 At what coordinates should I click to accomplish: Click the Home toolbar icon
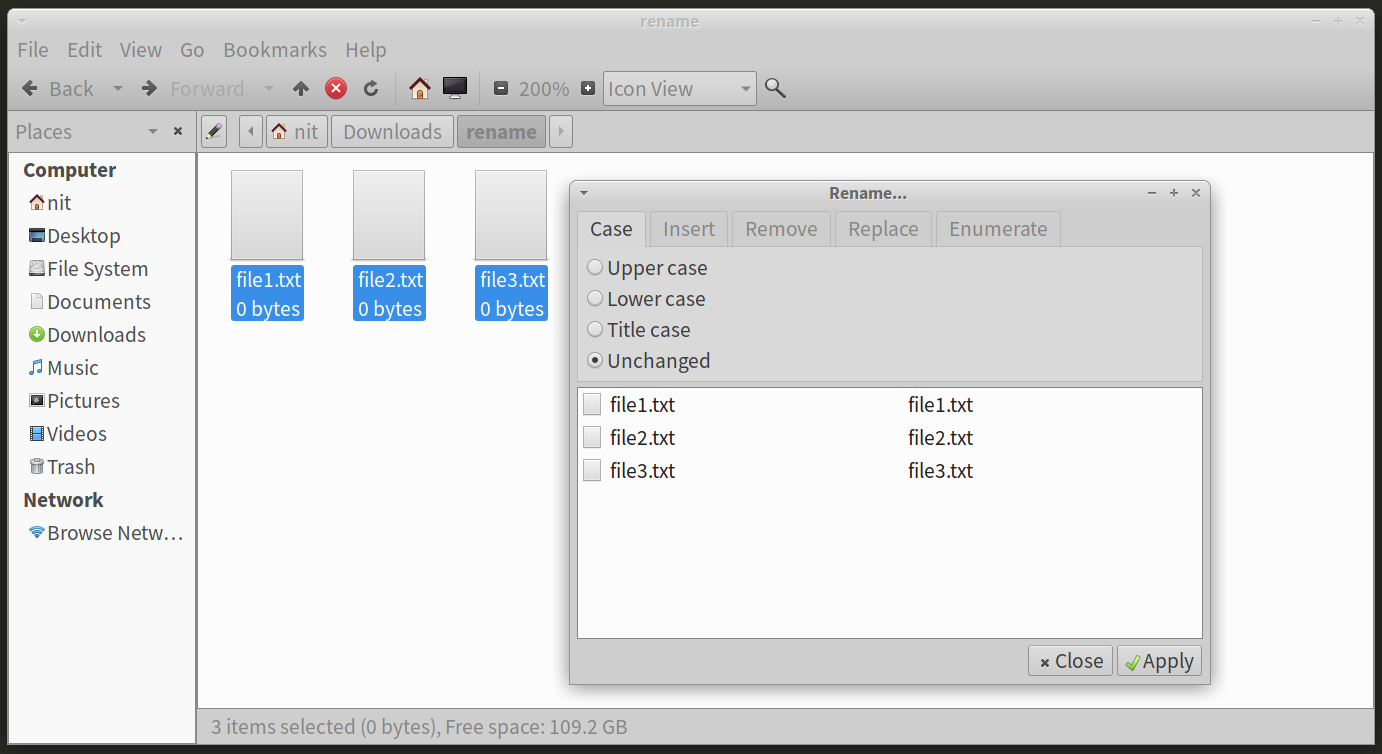(x=419, y=88)
